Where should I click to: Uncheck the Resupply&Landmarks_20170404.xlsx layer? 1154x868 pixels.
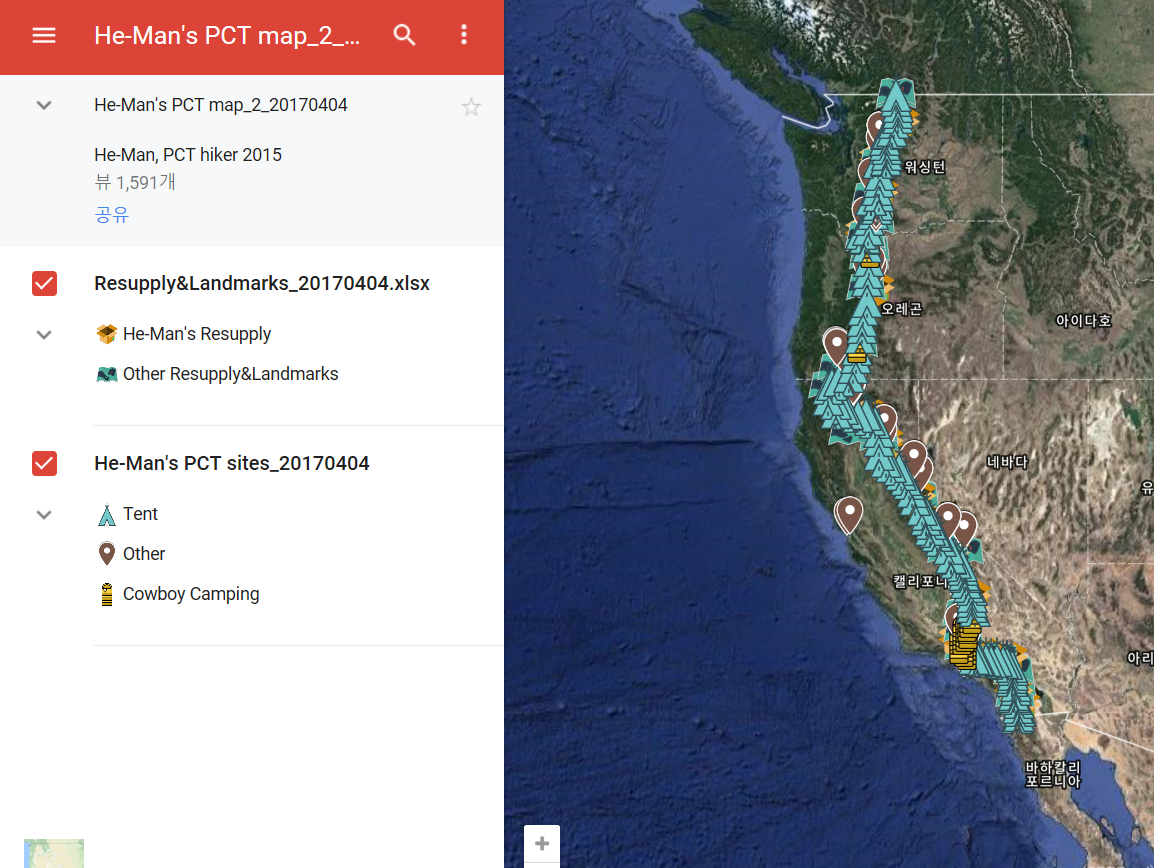[44, 283]
